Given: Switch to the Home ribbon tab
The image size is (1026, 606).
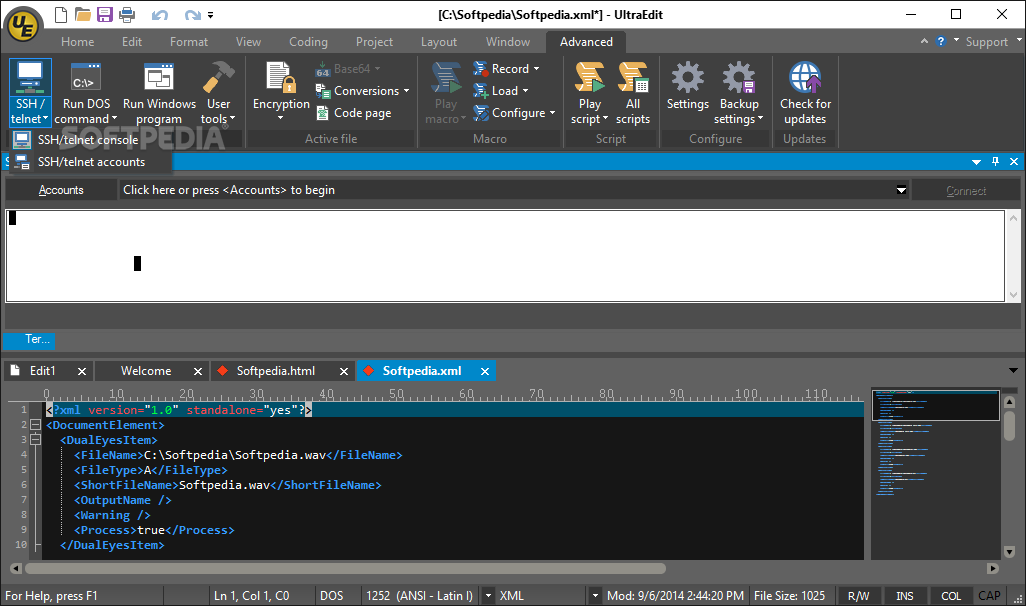Looking at the screenshot, I should tap(78, 42).
